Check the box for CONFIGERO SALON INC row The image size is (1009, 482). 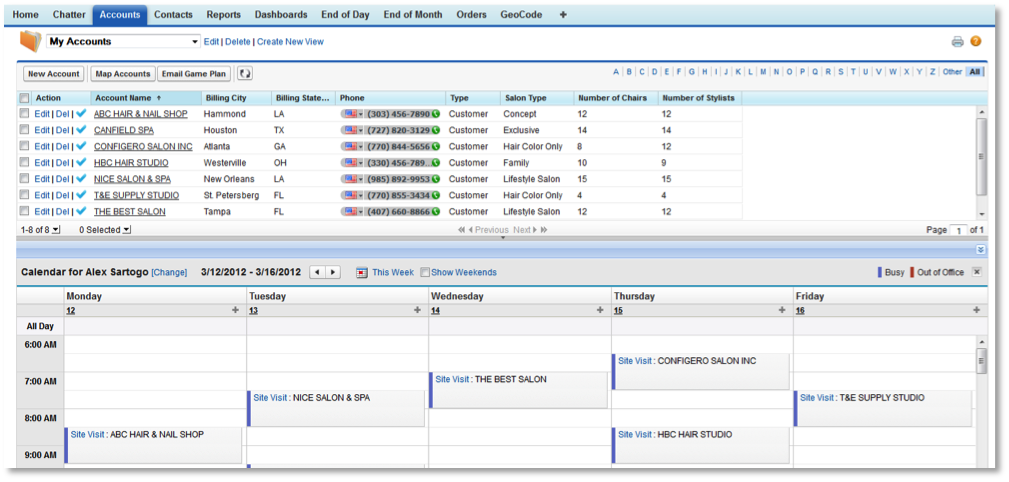24,146
